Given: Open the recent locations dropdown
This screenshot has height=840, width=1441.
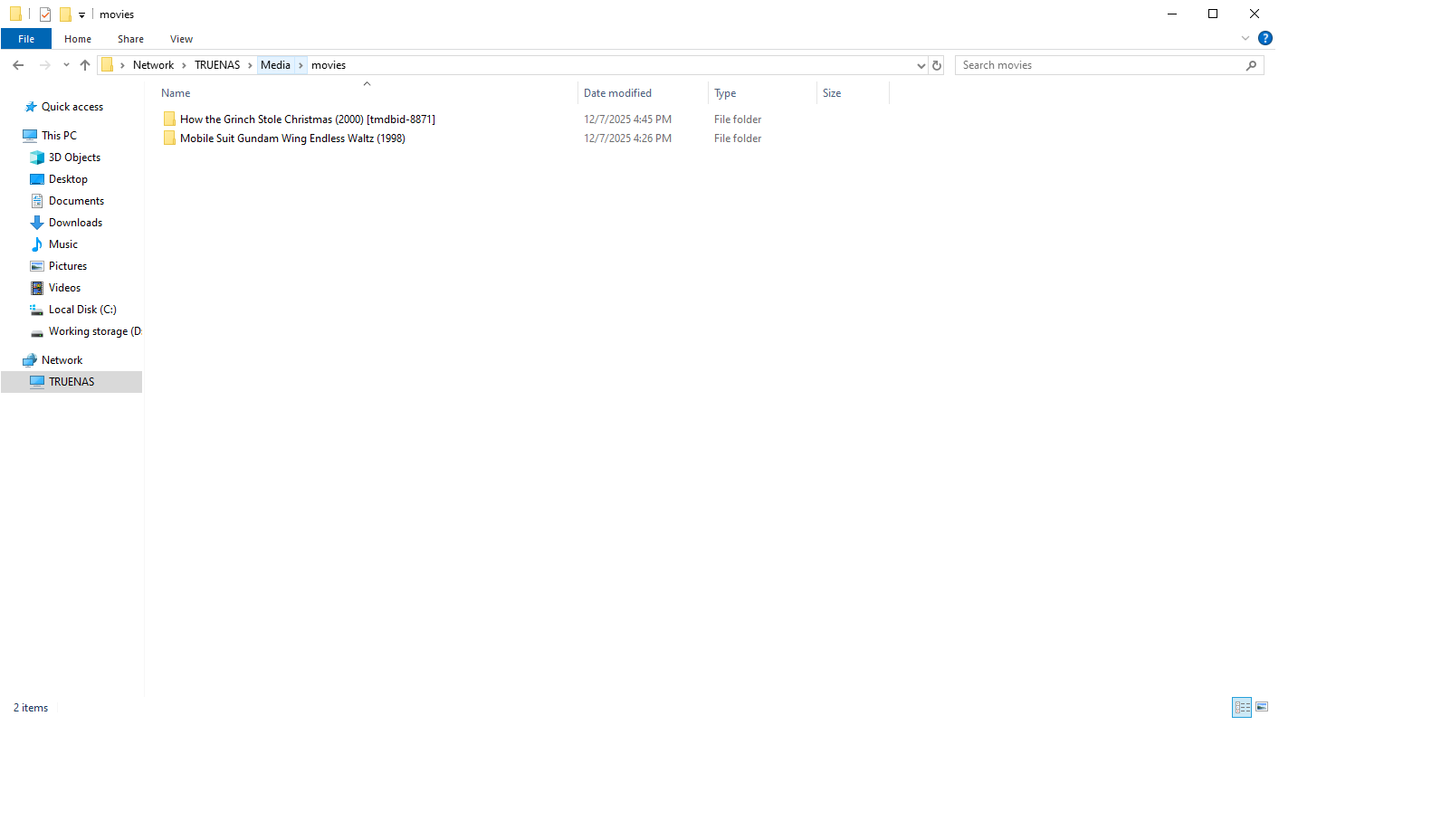Looking at the screenshot, I should [x=66, y=65].
